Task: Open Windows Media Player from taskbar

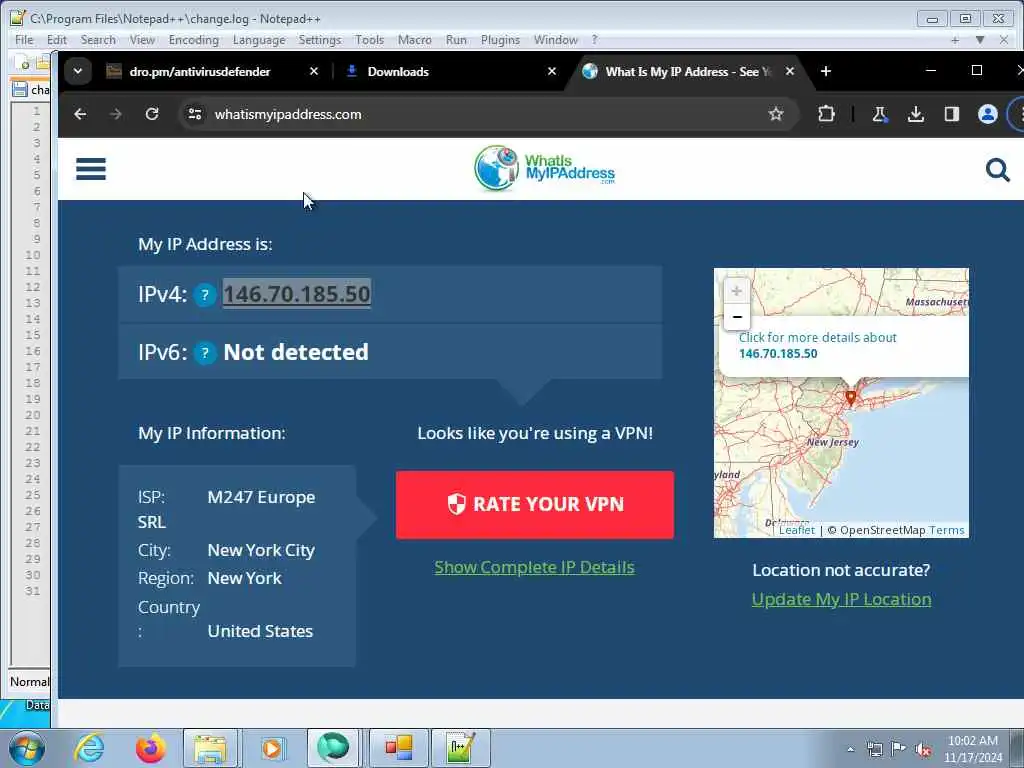Action: coord(272,748)
